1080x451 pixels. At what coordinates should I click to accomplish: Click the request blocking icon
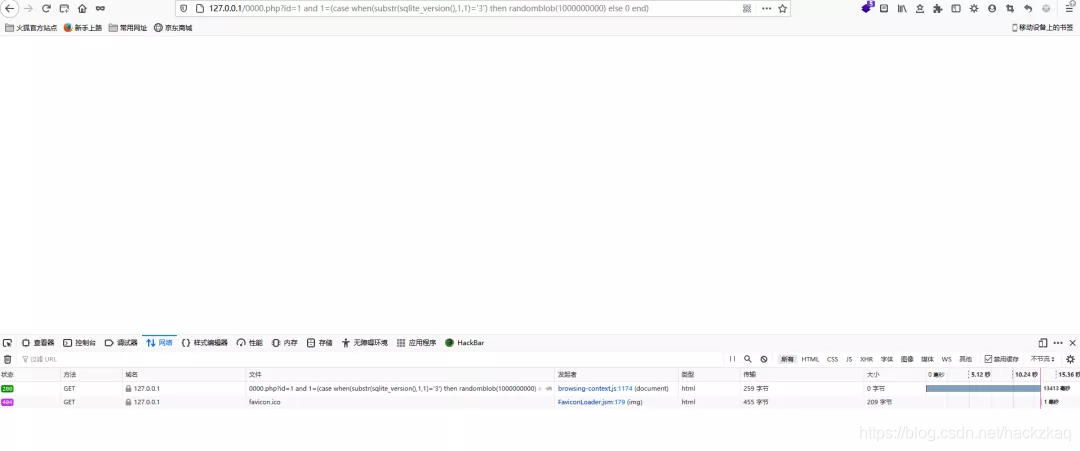pos(763,359)
